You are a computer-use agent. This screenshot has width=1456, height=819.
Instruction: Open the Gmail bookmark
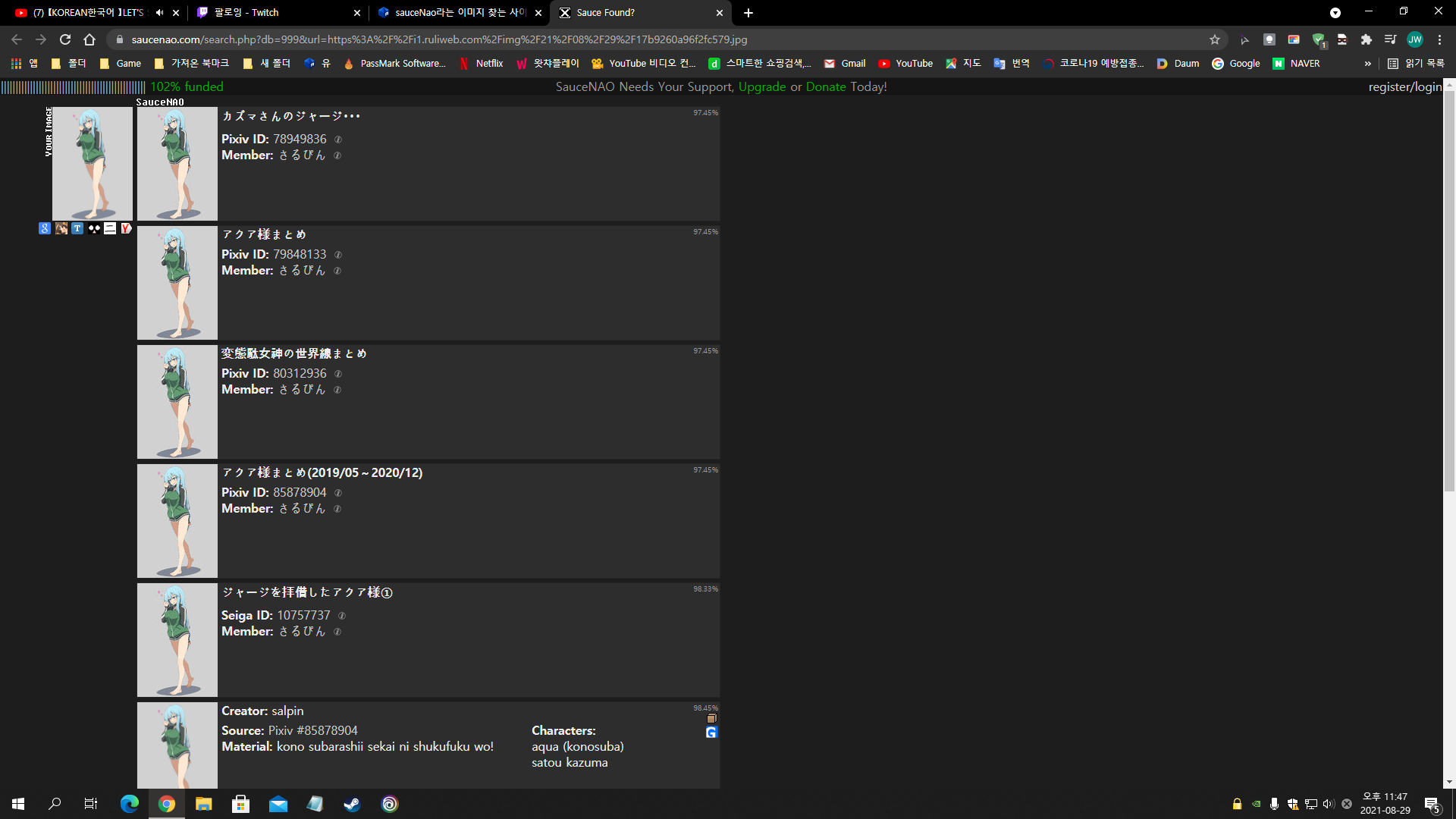(x=845, y=64)
